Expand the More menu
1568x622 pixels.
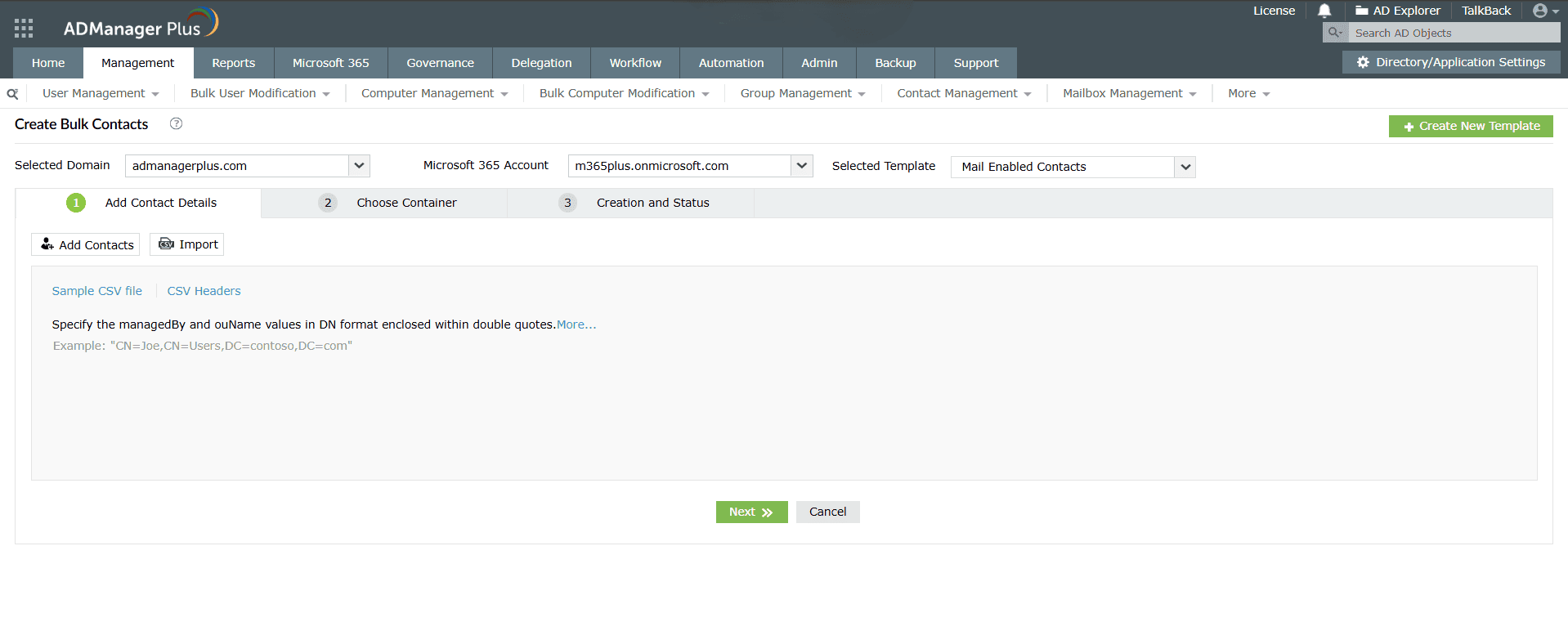(1249, 93)
